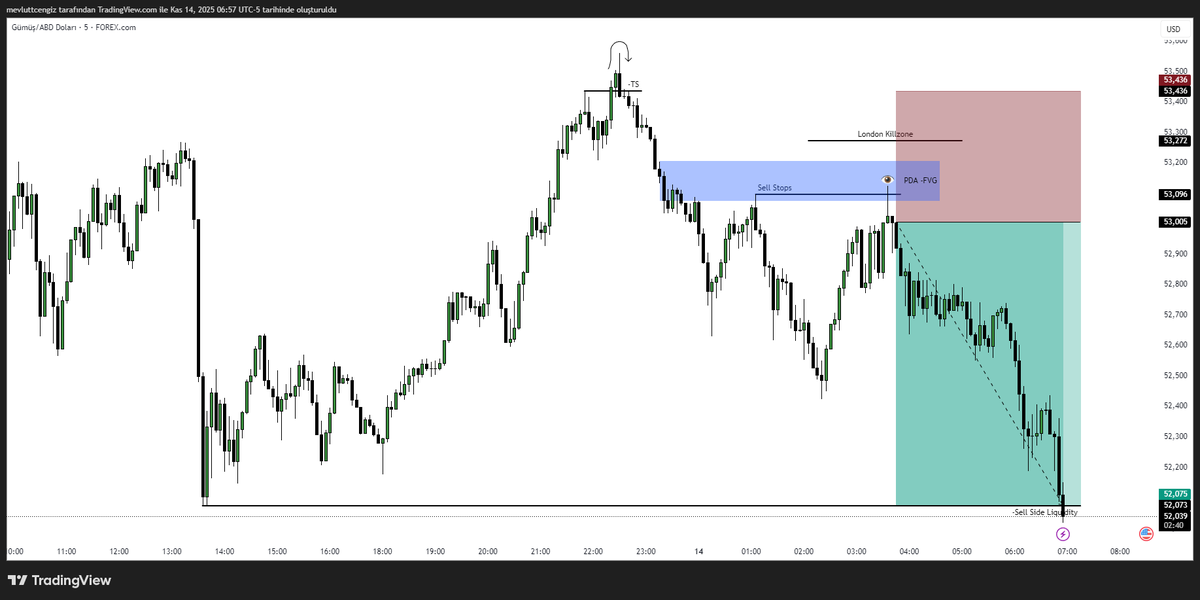Click the 12:00 time axis label
Viewport: 1200px width, 600px height.
pyautogui.click(x=119, y=551)
